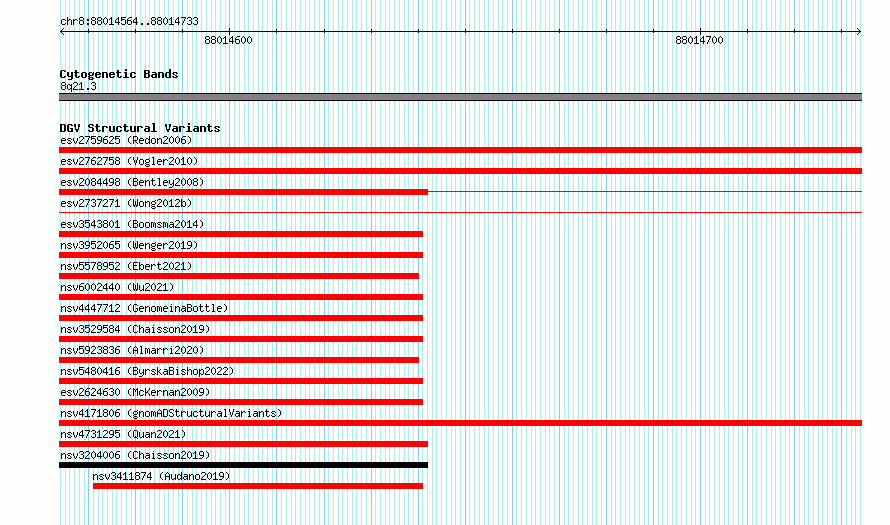Click the nsv5578952 (Ebert2021) label
The image size is (890, 525).
126,266
